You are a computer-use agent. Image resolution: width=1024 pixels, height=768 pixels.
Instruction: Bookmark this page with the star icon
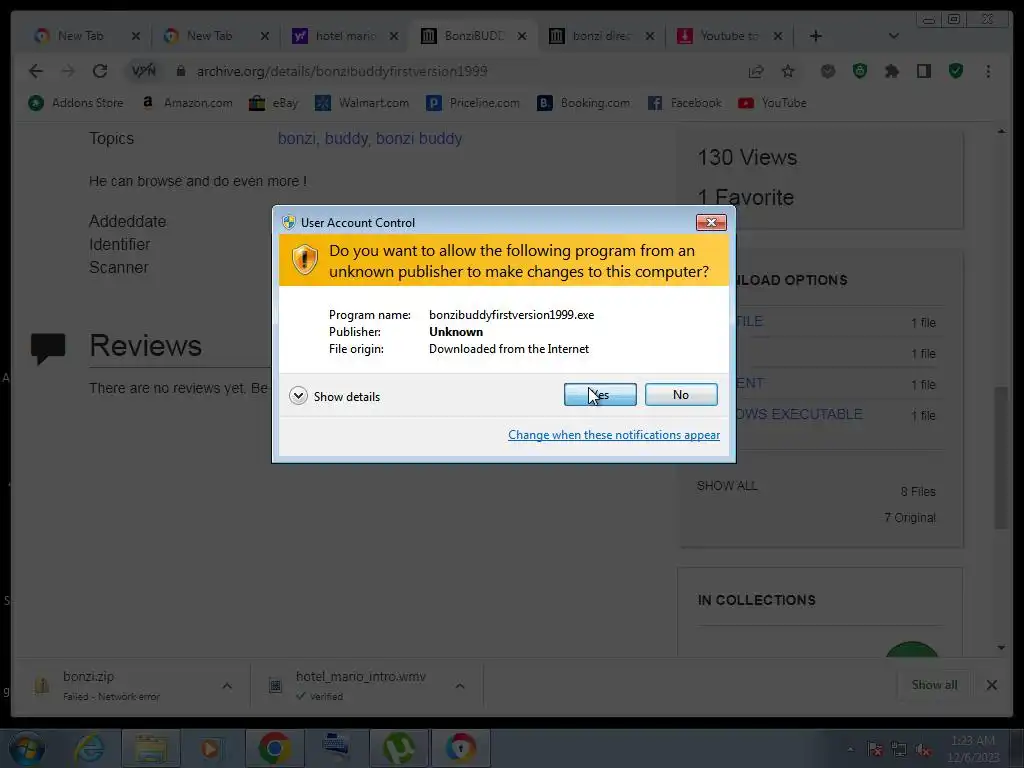pos(788,71)
